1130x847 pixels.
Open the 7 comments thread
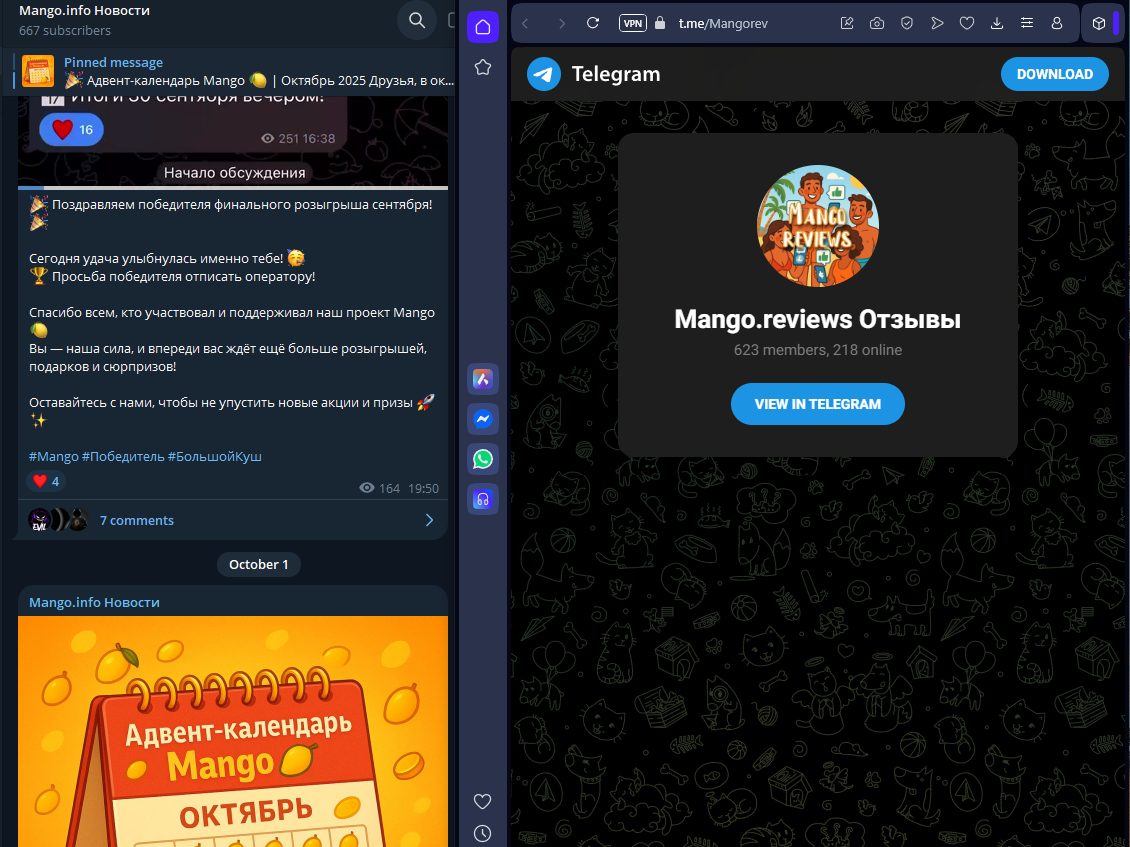click(x=136, y=520)
